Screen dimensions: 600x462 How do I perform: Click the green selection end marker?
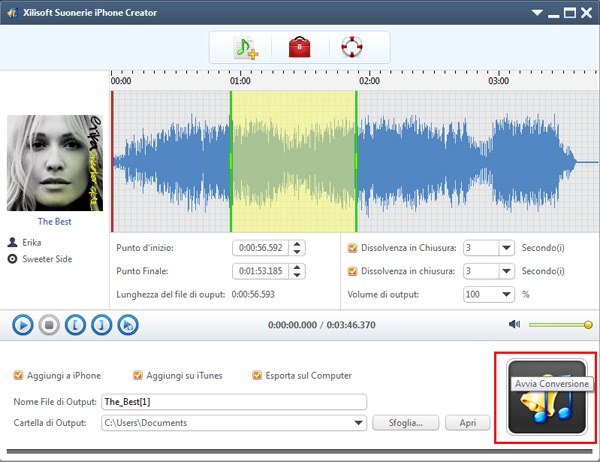pyautogui.click(x=356, y=161)
